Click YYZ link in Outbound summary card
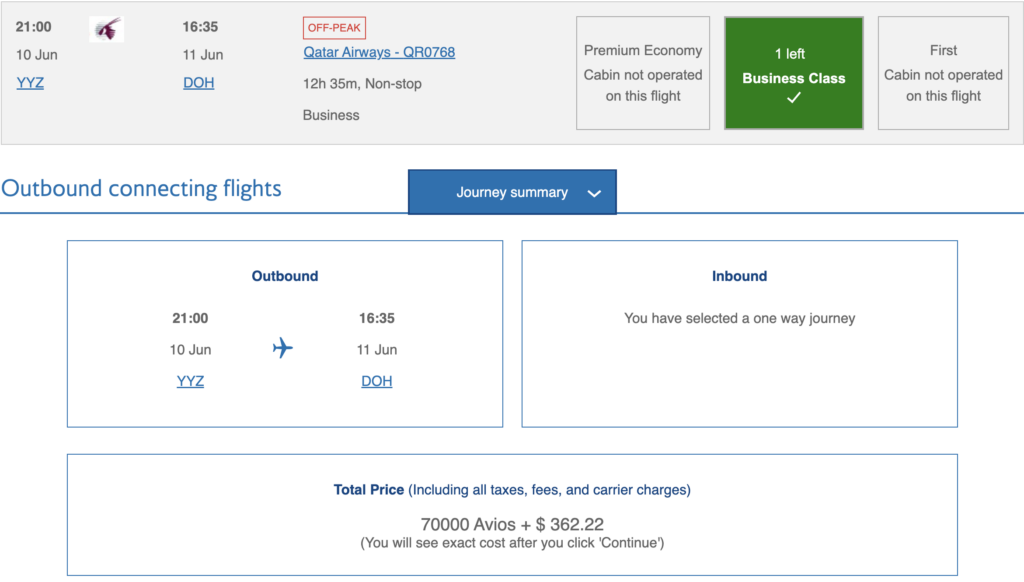This screenshot has width=1024, height=582. (190, 381)
